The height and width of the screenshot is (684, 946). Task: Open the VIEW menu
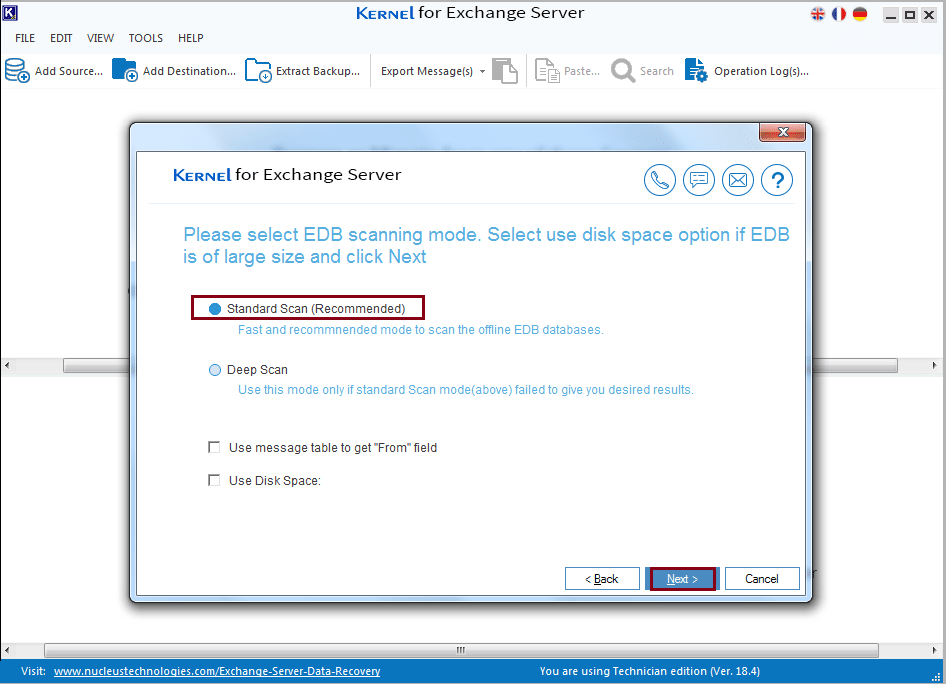[x=100, y=38]
